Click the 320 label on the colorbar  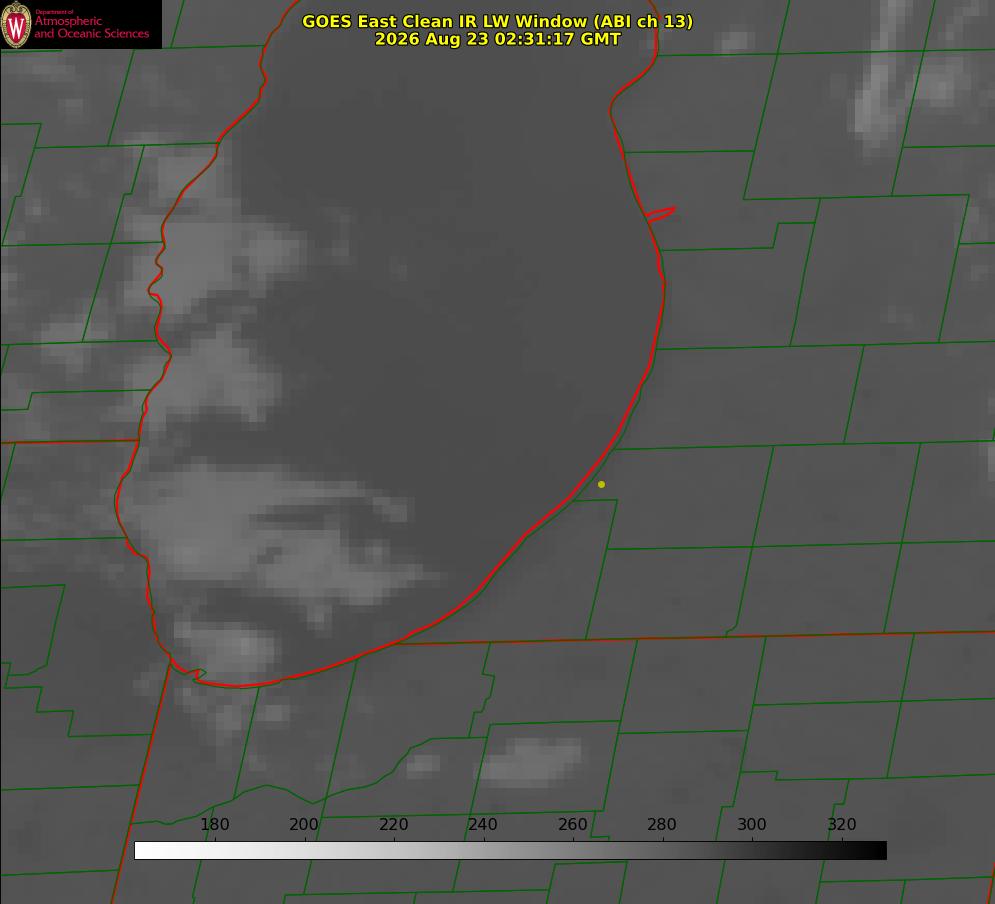pos(842,824)
